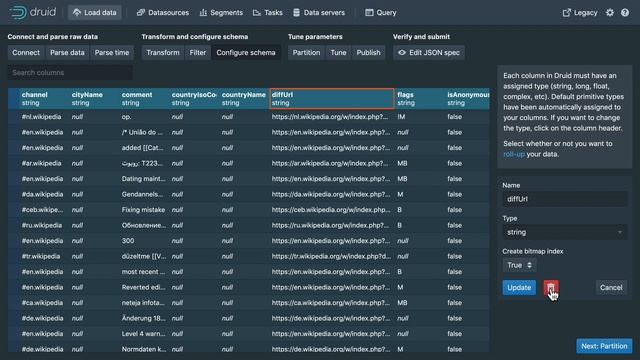Select the isAnonymous column header
The image size is (640, 360).
tap(467, 99)
